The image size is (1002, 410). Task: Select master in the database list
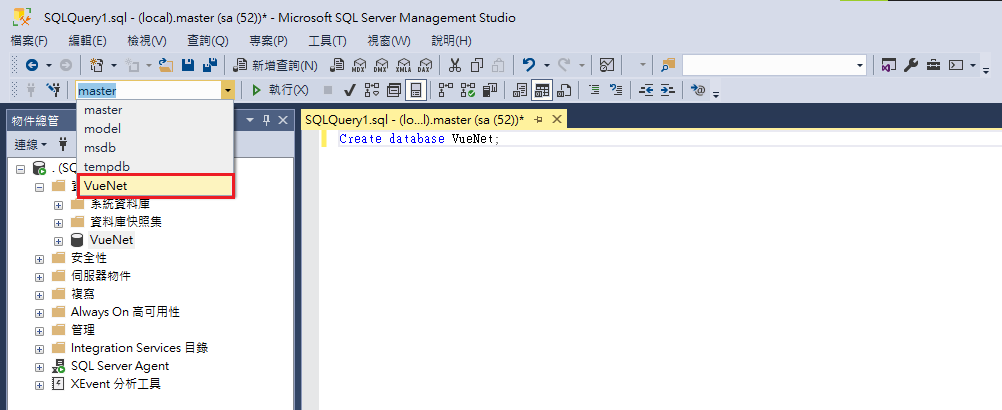pos(155,110)
